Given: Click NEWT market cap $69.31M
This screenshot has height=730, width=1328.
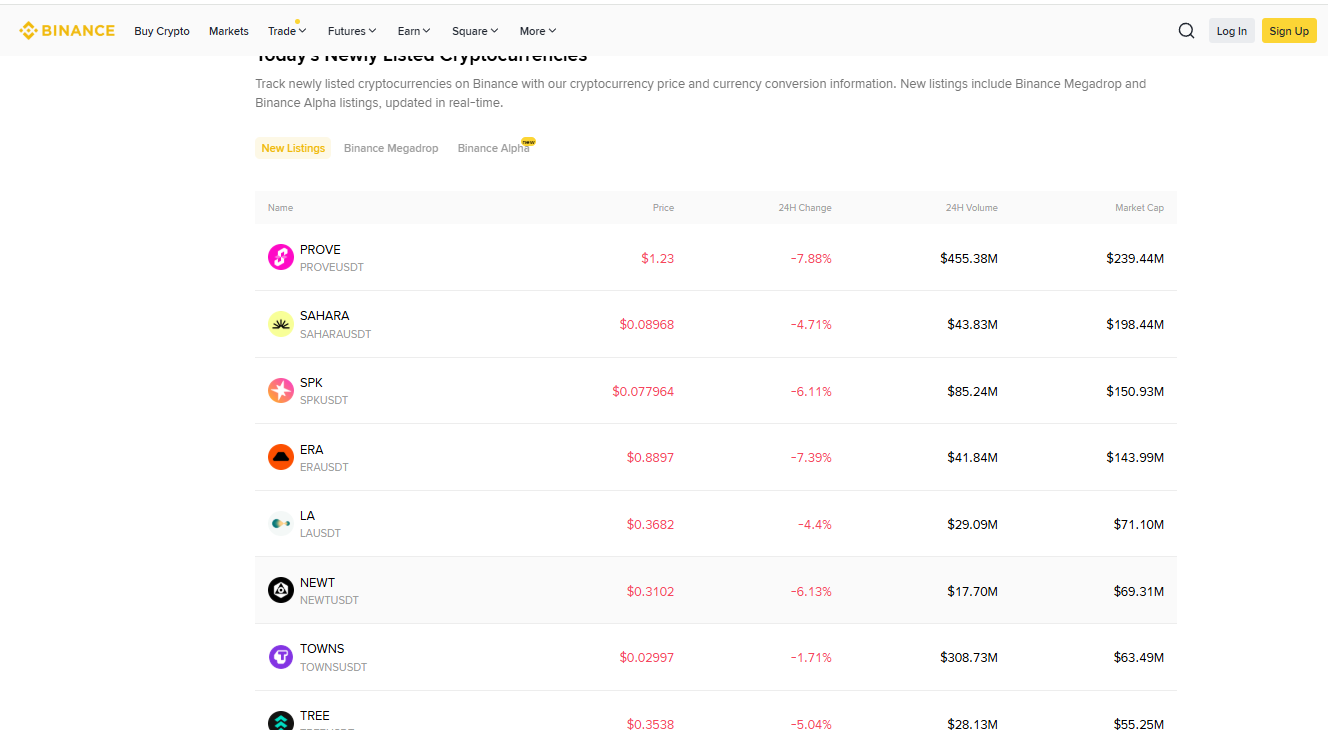Looking at the screenshot, I should click(1139, 591).
